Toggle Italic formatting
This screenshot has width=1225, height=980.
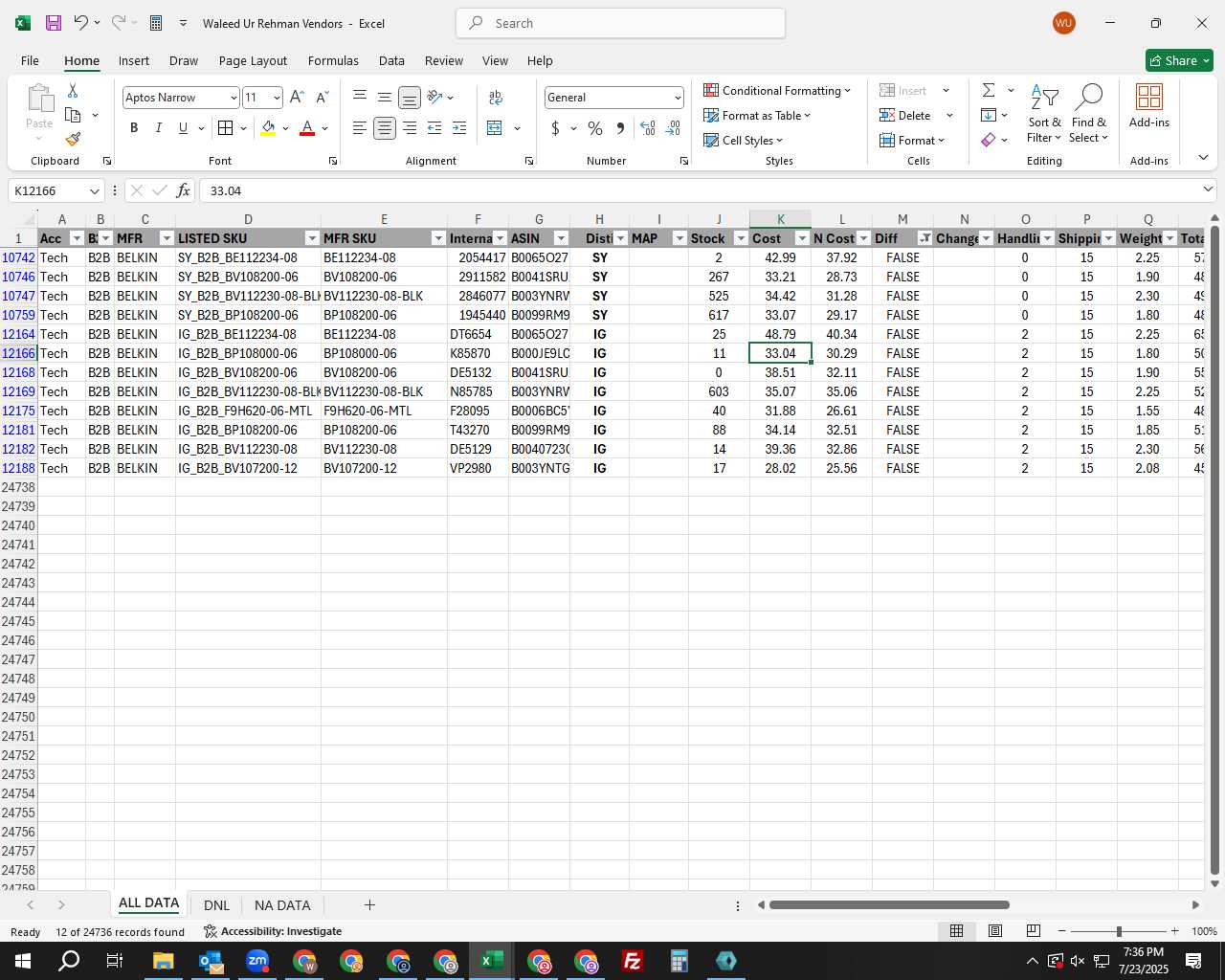(x=158, y=128)
